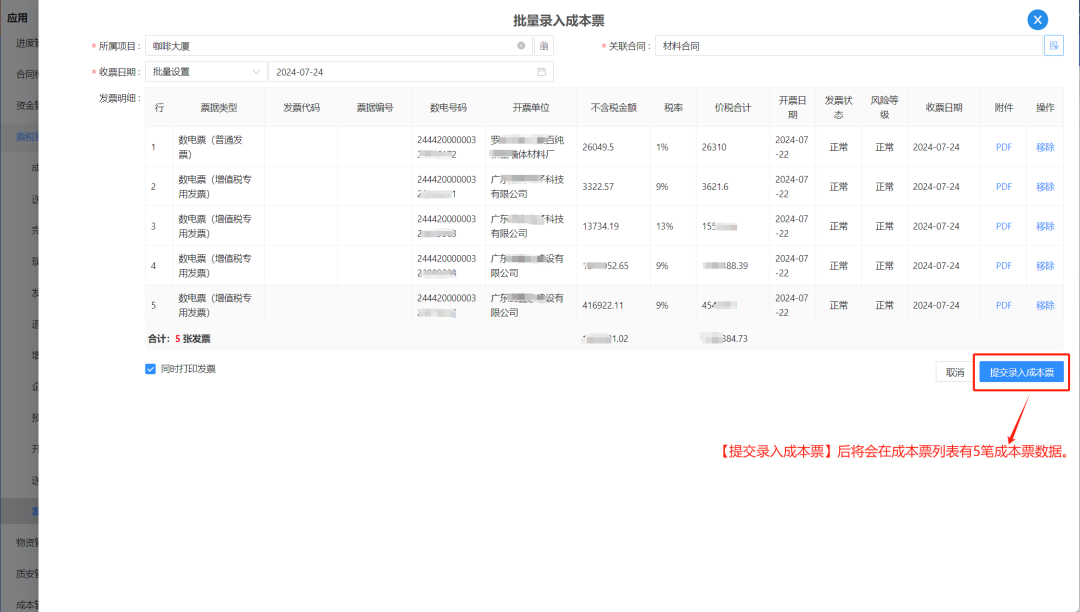Image resolution: width=1080 pixels, height=612 pixels.
Task: Open PDF attachment for row 3
Action: click(1003, 226)
